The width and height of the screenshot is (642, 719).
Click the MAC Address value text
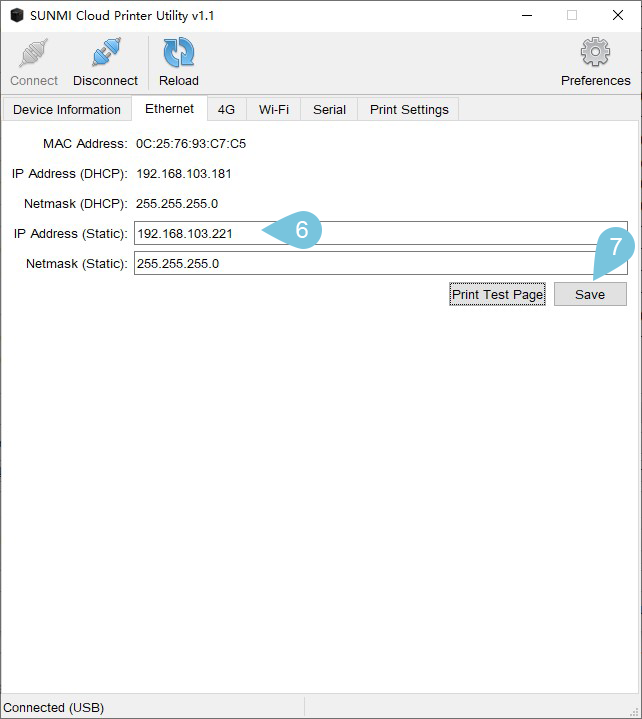pyautogui.click(x=191, y=144)
